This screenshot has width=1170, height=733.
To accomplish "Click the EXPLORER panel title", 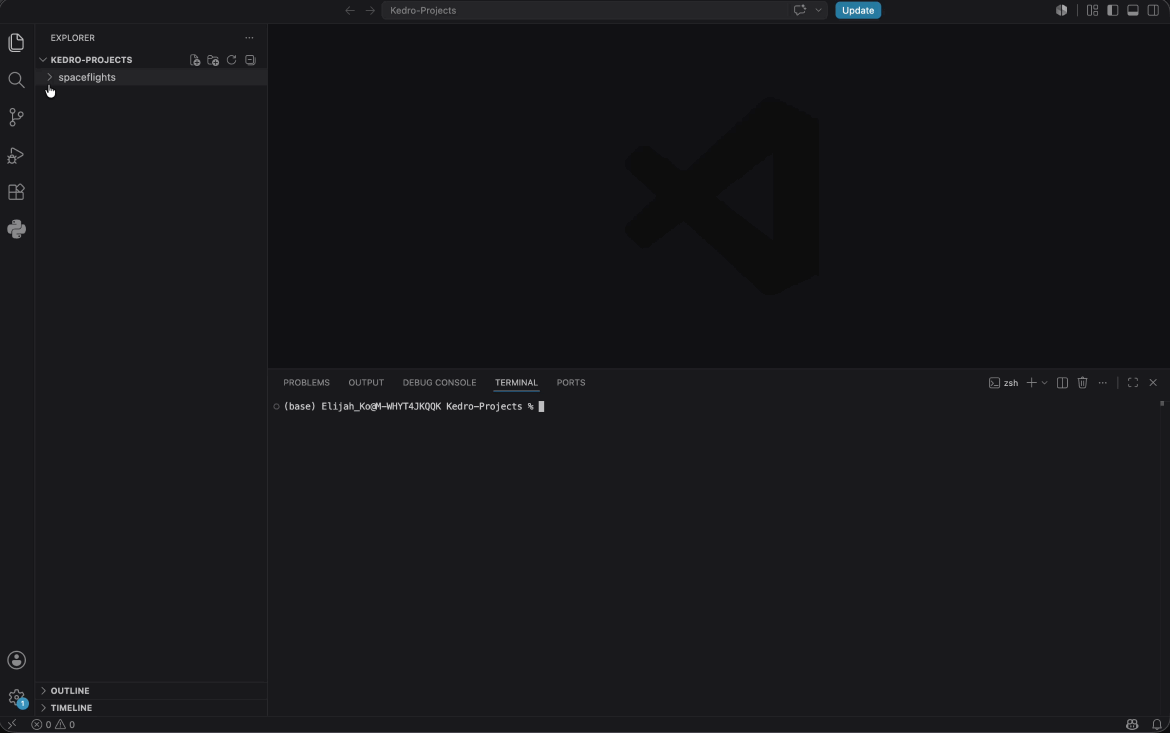I will [72, 37].
